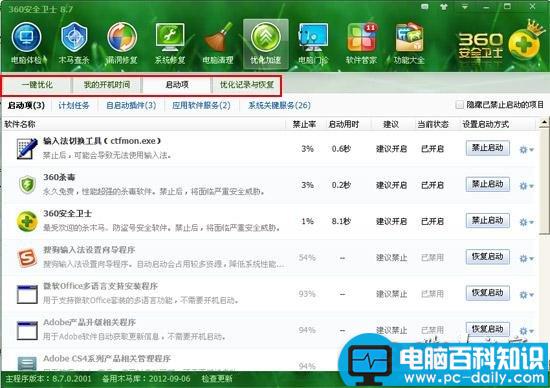
Task: Expand gear options for 微软Office多语言 row
Action: pos(526,295)
